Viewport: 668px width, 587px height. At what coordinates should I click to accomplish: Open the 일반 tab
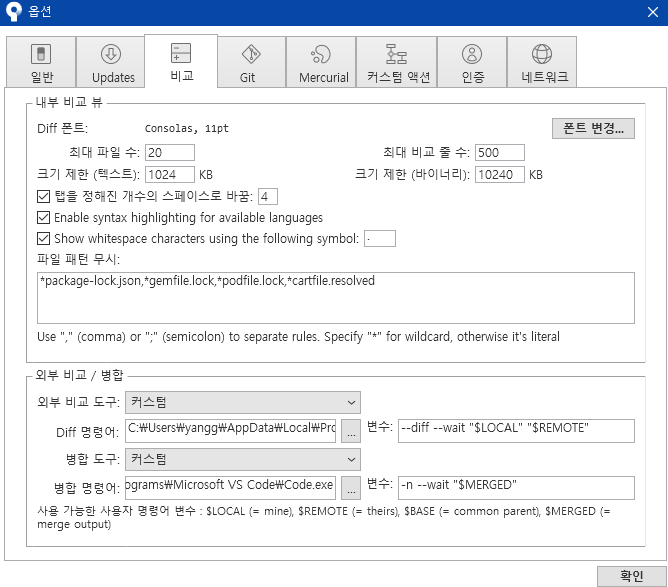pyautogui.click(x=41, y=62)
